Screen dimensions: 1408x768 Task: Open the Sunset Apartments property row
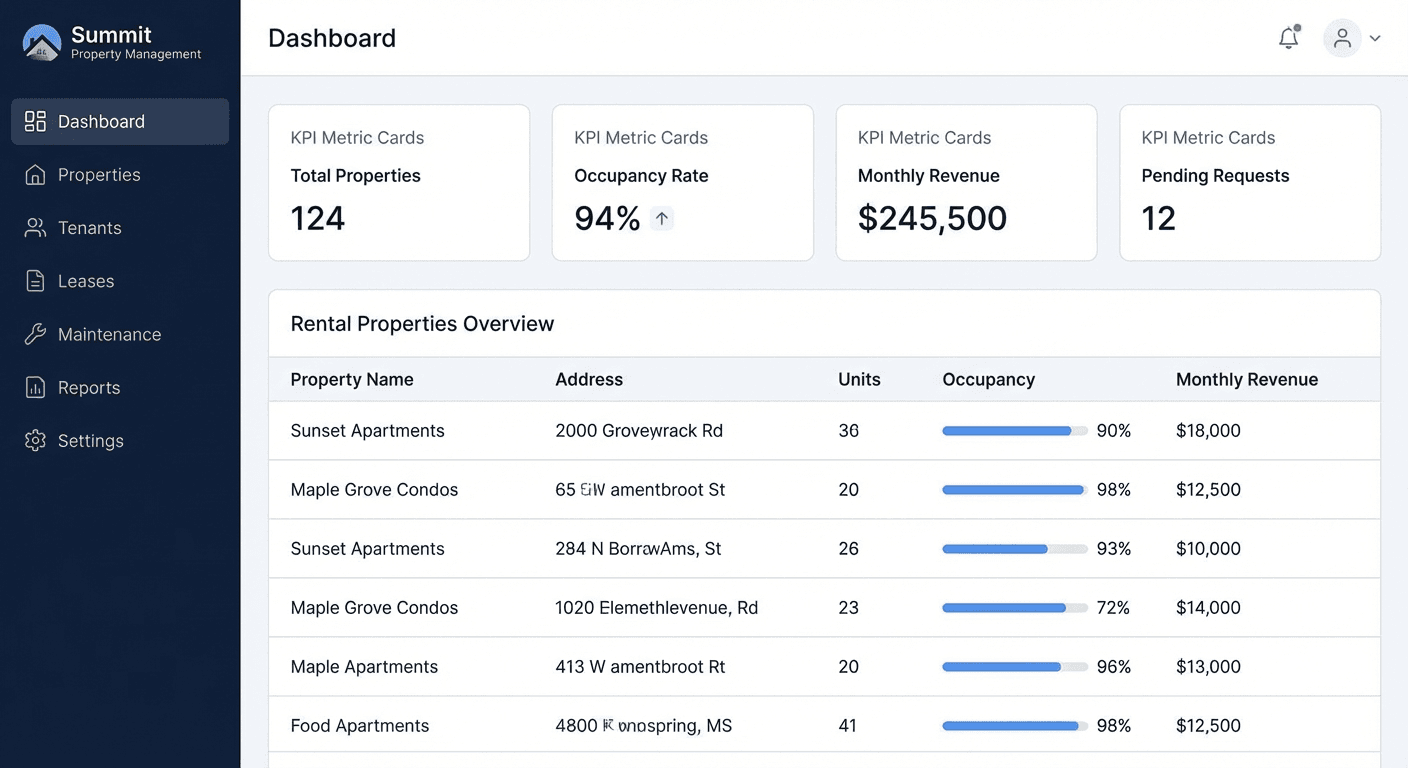(367, 430)
